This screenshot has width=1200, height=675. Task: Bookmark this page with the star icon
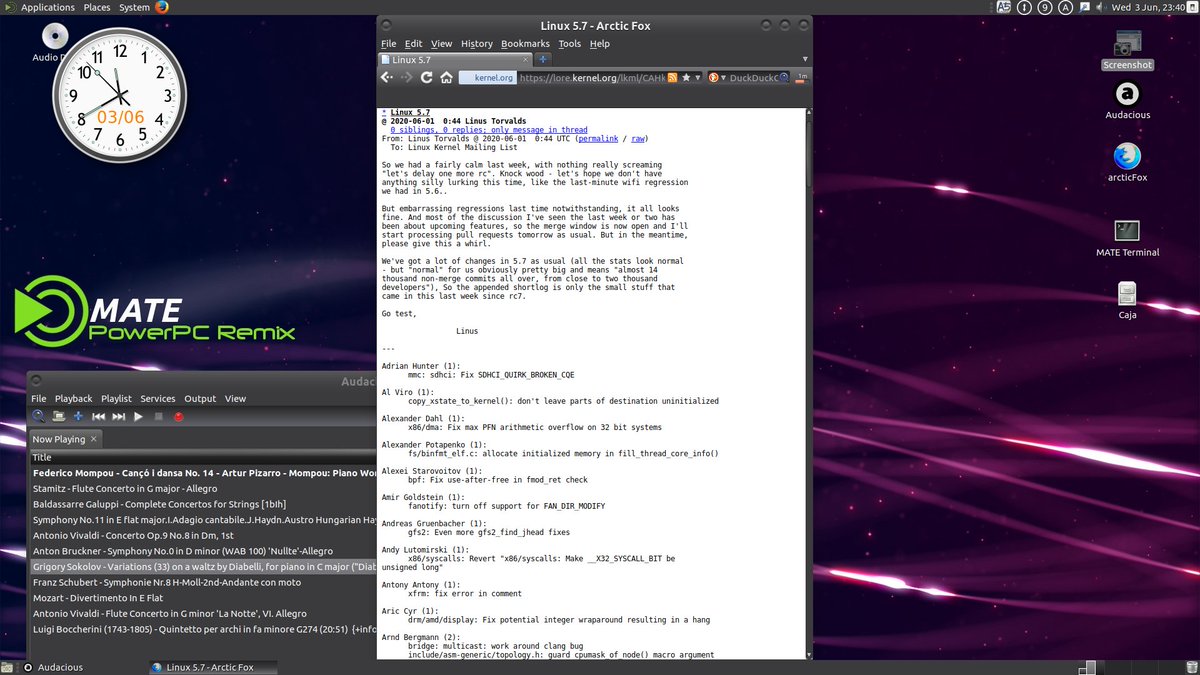coord(686,77)
